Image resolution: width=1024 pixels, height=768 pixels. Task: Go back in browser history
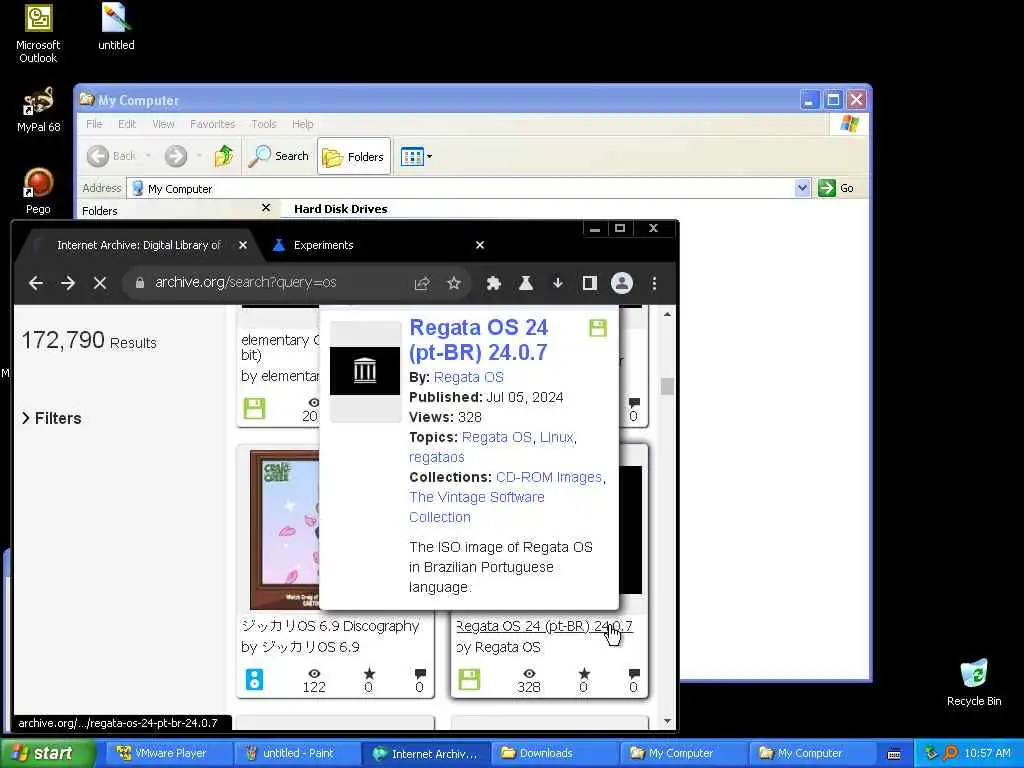[36, 283]
